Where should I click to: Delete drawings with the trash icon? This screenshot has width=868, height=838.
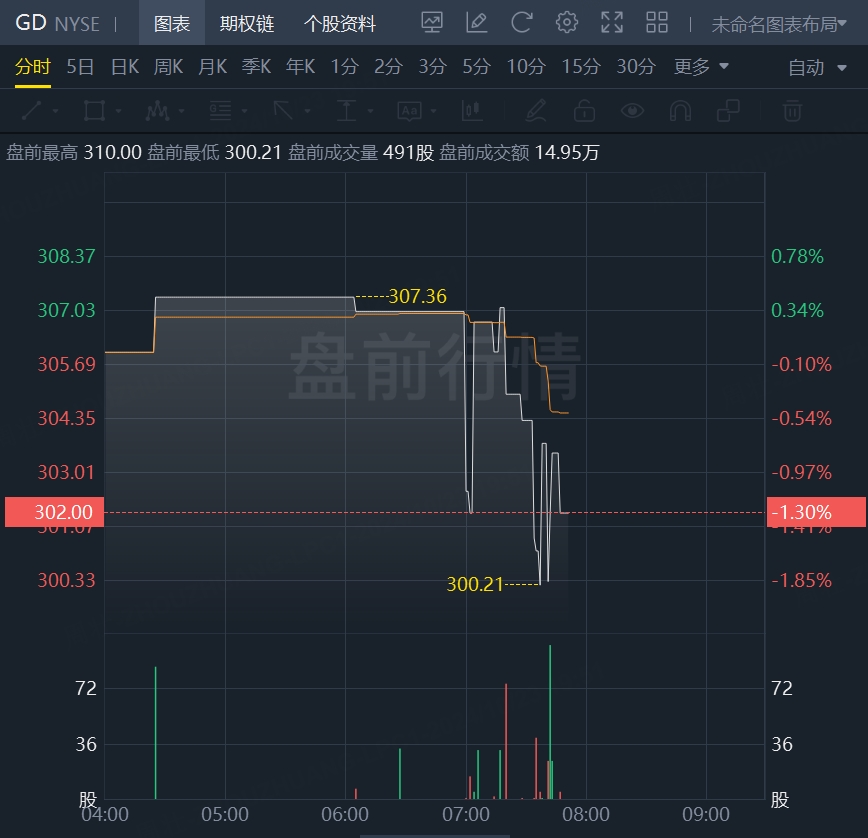pyautogui.click(x=792, y=110)
